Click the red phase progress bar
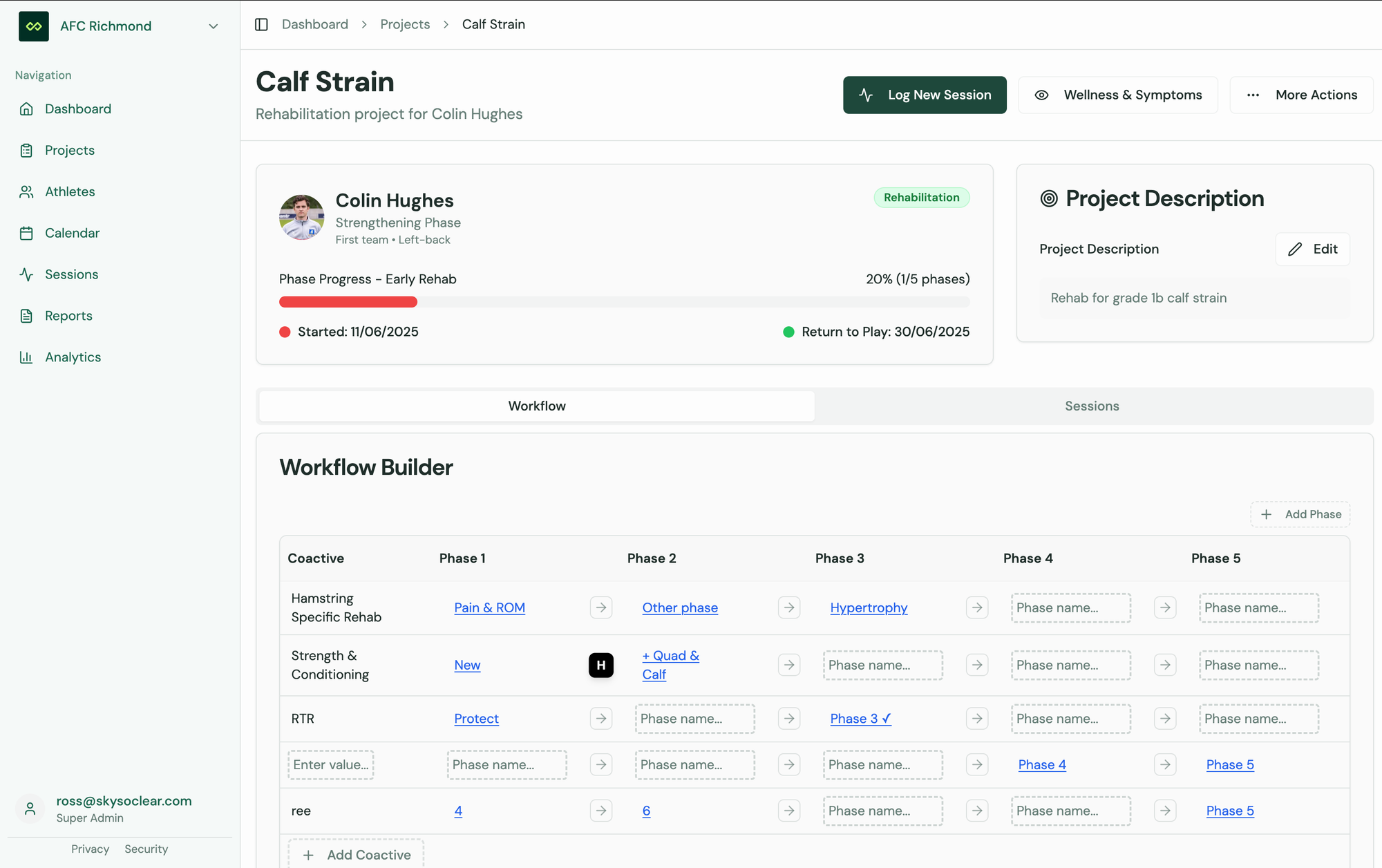This screenshot has width=1382, height=868. 348,302
